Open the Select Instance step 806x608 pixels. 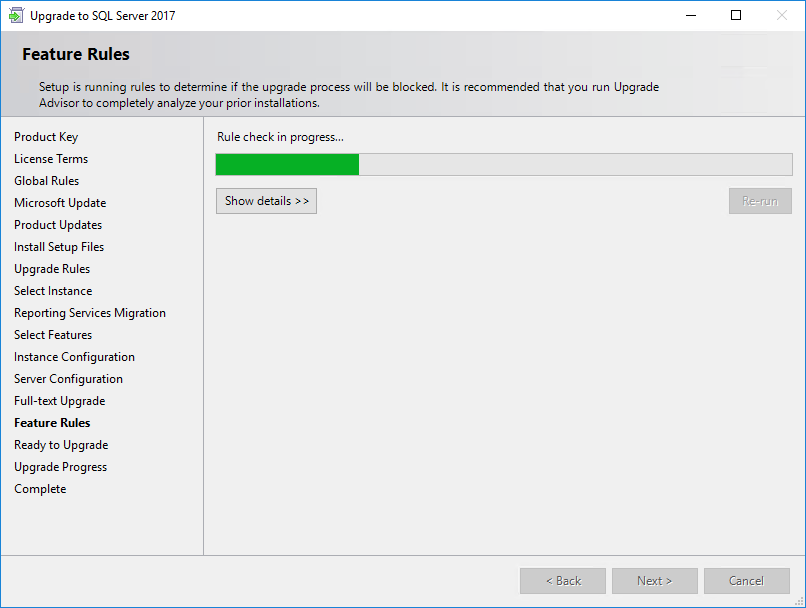[x=53, y=291]
